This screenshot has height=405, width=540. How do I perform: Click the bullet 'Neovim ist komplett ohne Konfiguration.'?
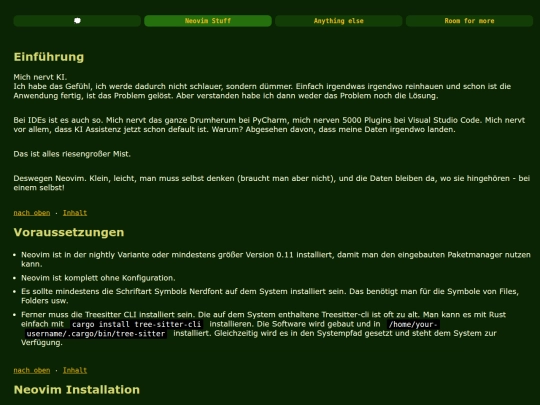pos(98,278)
